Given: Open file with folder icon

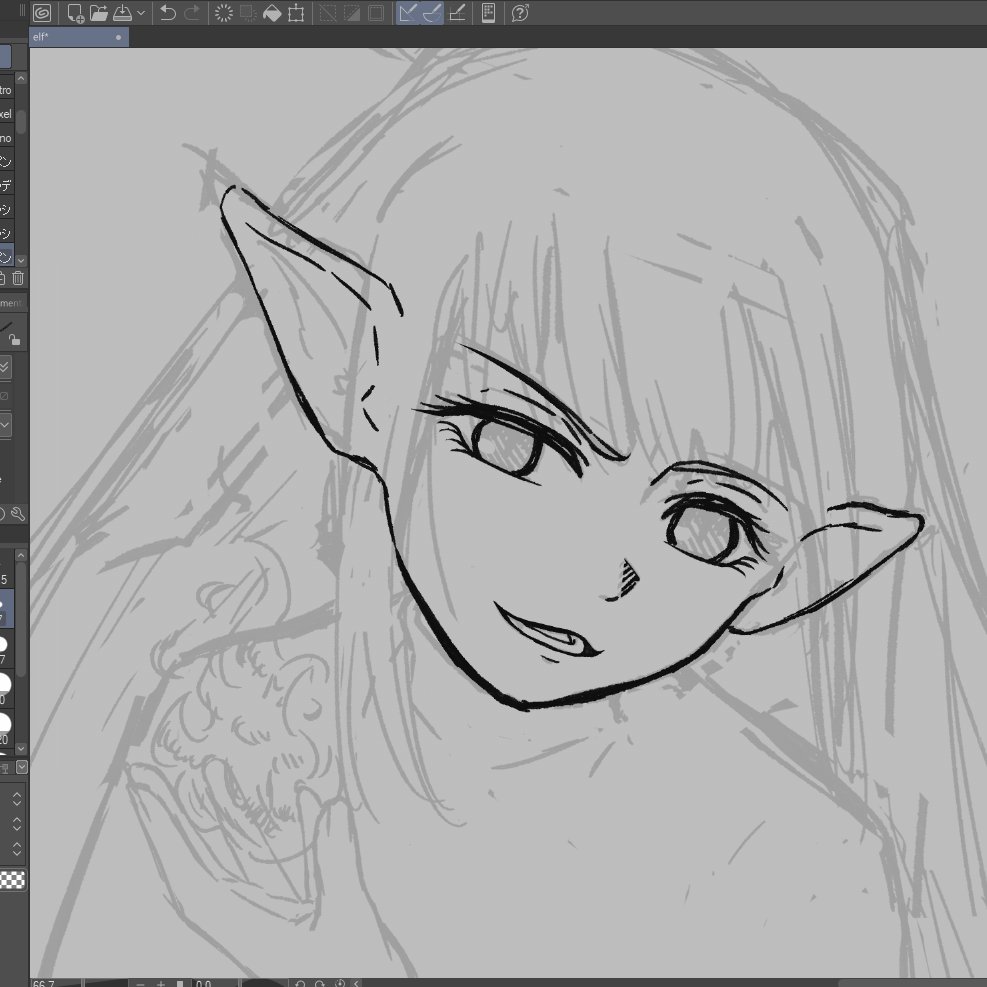Looking at the screenshot, I should 99,13.
